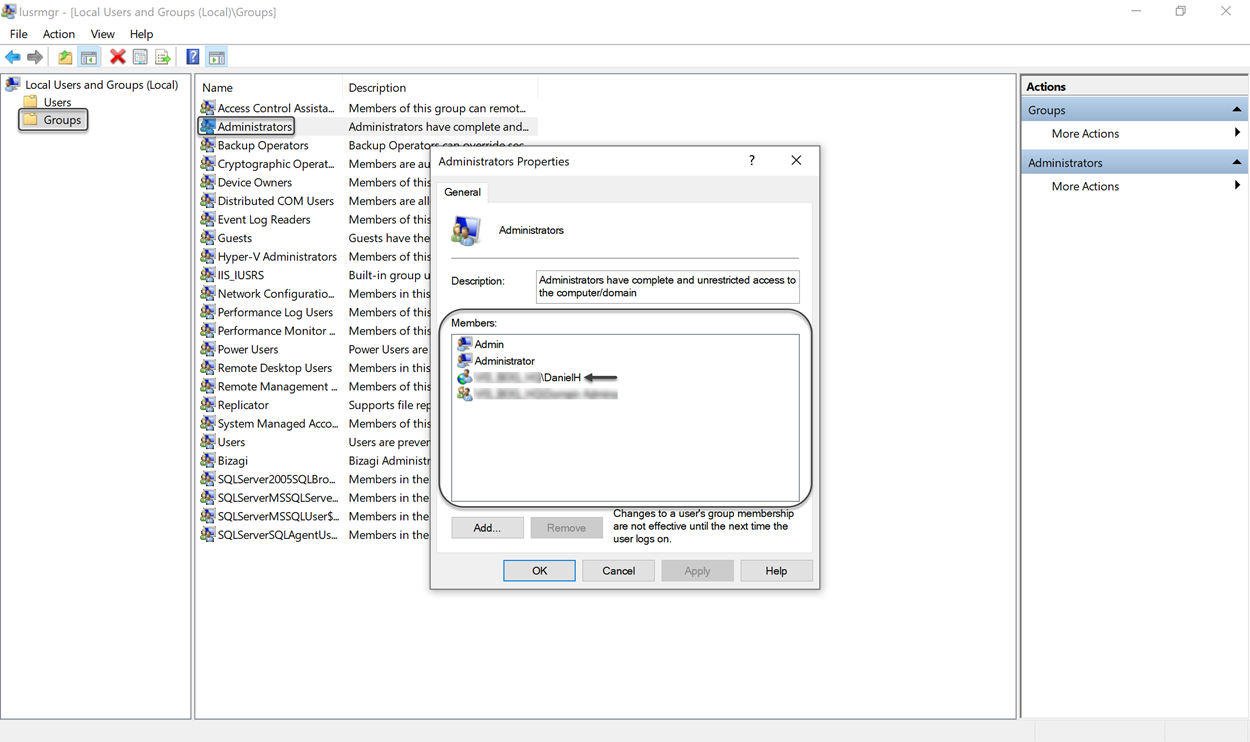Click DanielH domain user icon in Members
1250x742 pixels.
tap(464, 378)
